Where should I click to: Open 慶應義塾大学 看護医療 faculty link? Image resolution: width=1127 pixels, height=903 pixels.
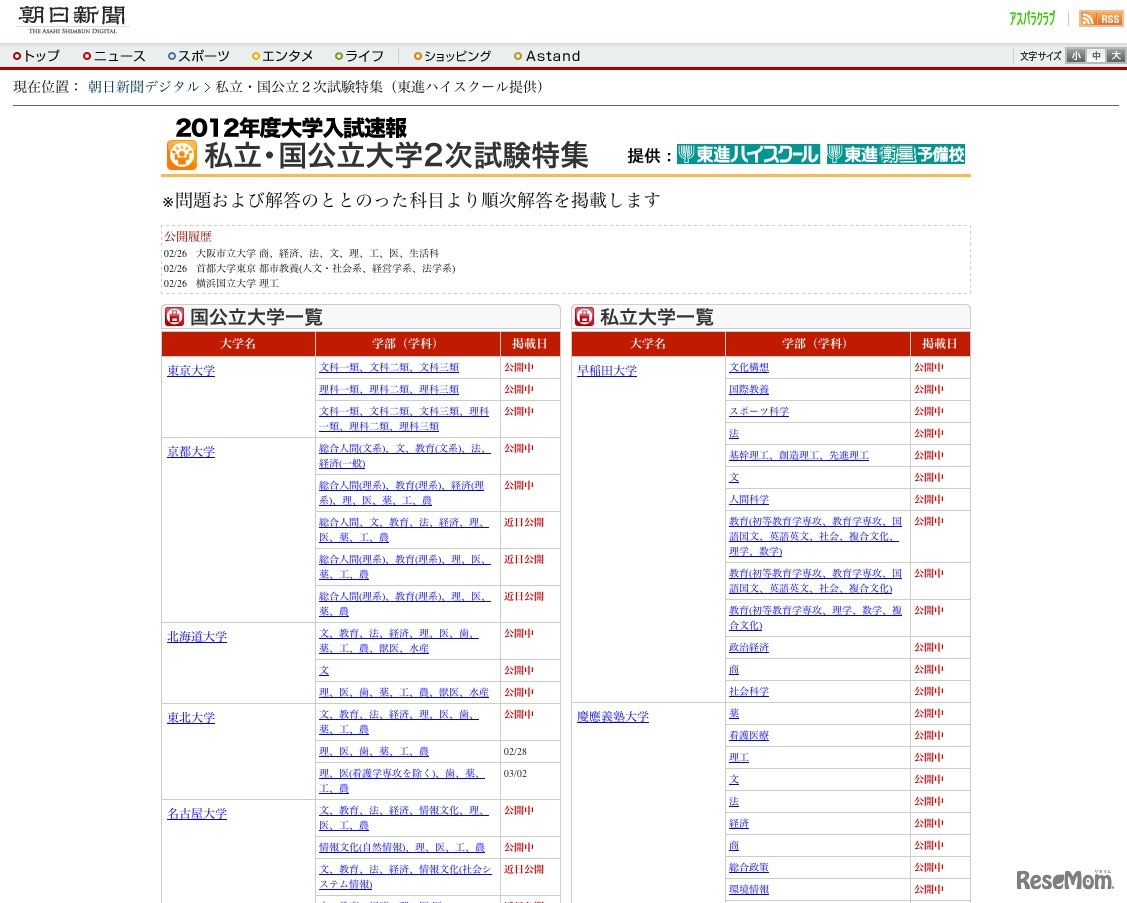point(749,735)
